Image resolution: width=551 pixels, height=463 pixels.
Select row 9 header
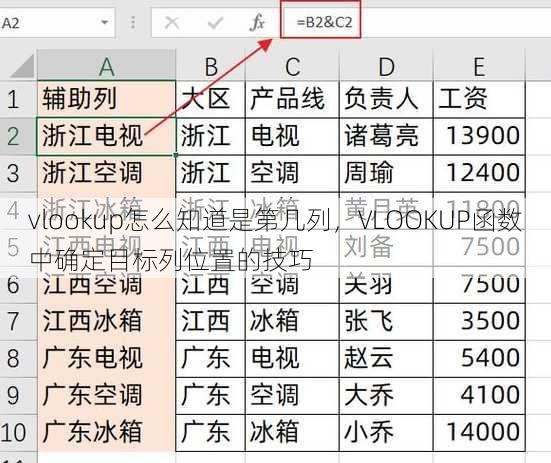pyautogui.click(x=18, y=396)
